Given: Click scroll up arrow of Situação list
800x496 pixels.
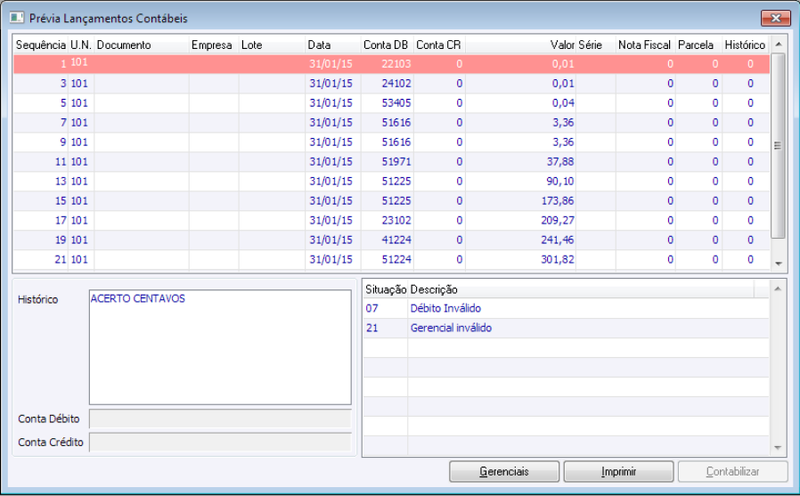Looking at the screenshot, I should tap(778, 289).
